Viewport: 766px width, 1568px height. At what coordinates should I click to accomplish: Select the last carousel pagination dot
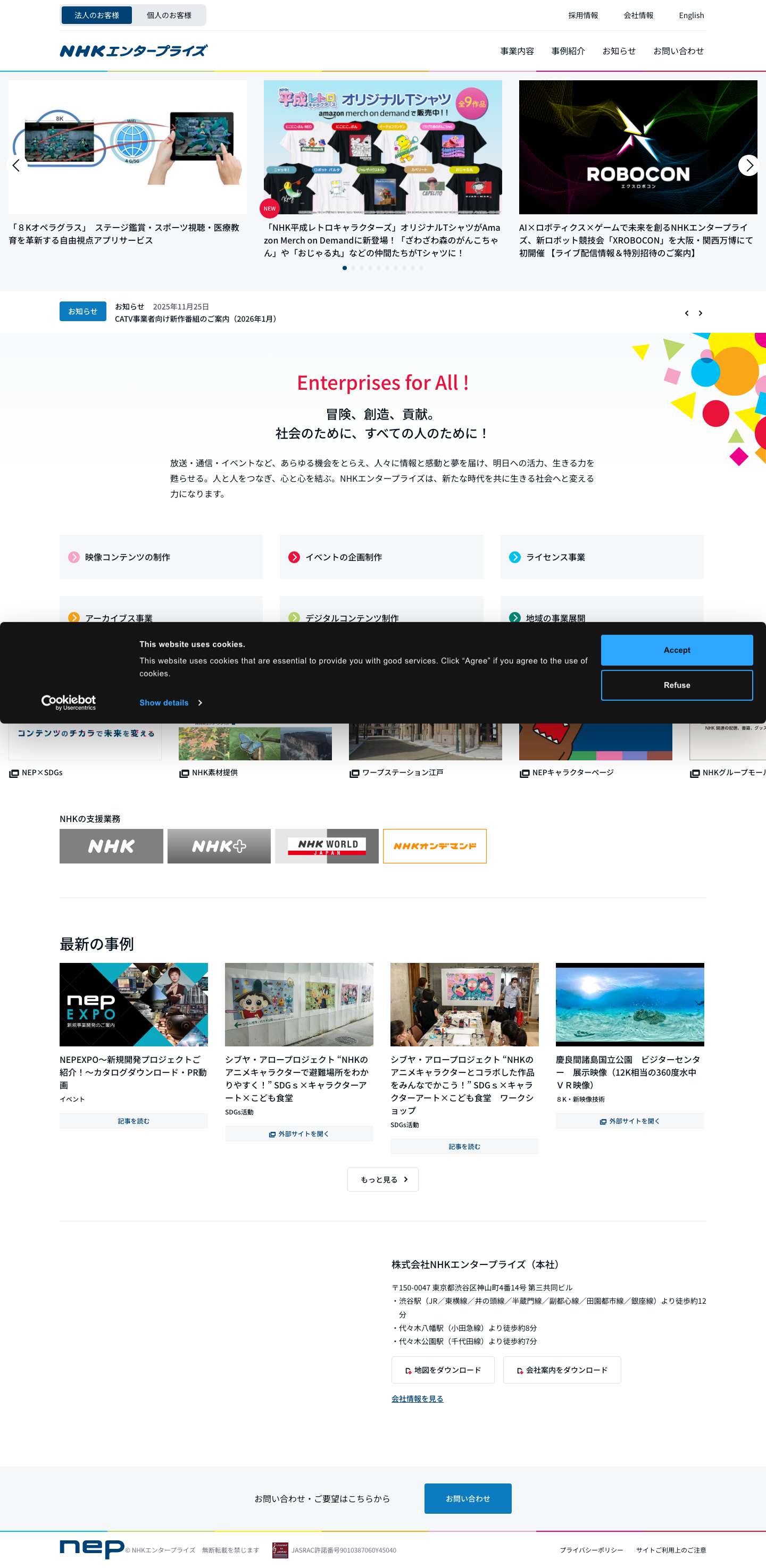(x=421, y=268)
